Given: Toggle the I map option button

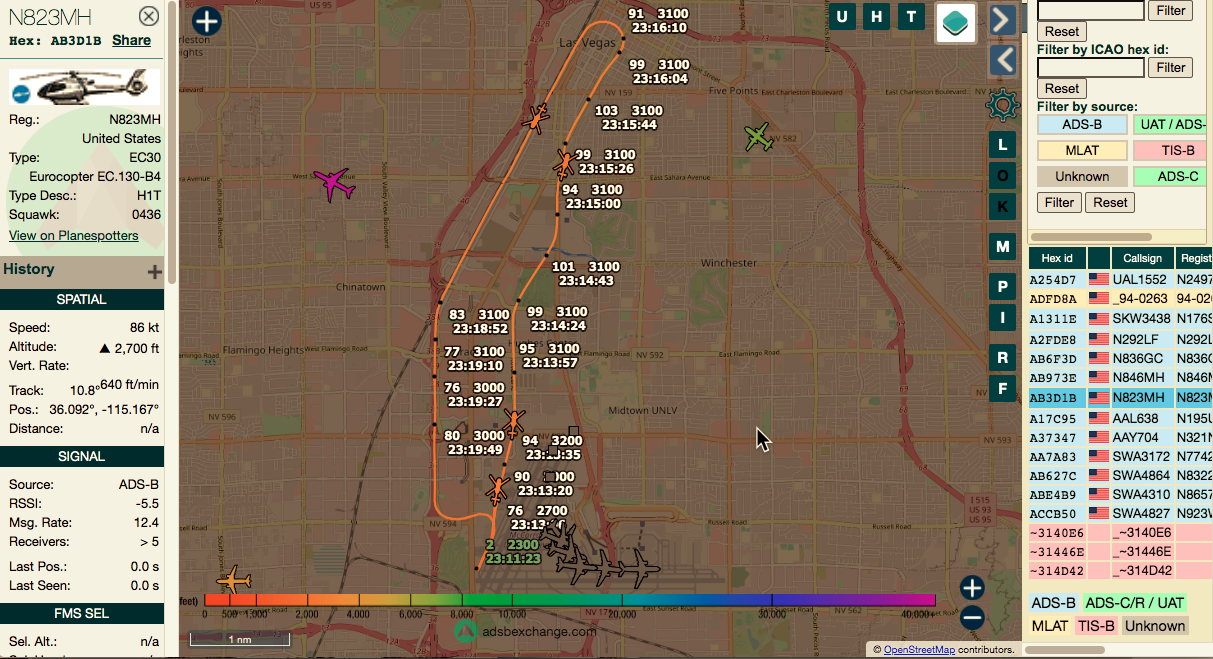Looking at the screenshot, I should click(x=1002, y=318).
